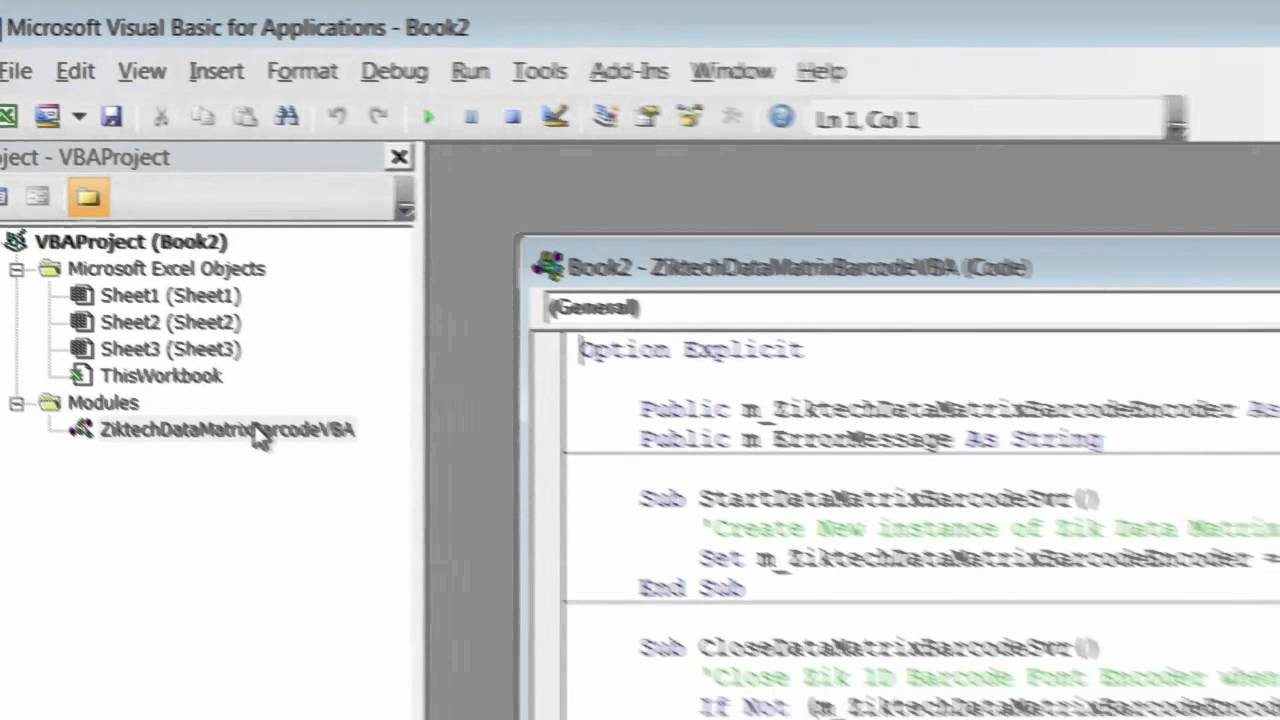Select the Modules folder label

103,403
